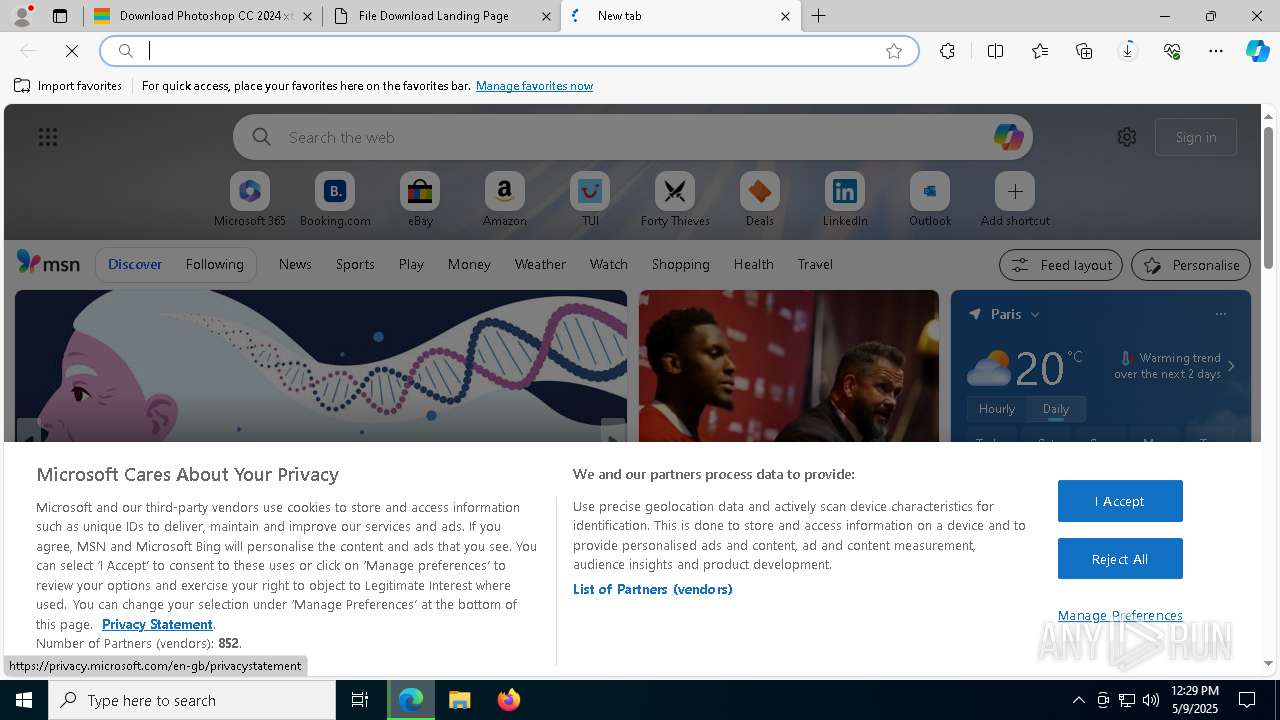
Task: Open the Weather category
Action: tap(540, 264)
